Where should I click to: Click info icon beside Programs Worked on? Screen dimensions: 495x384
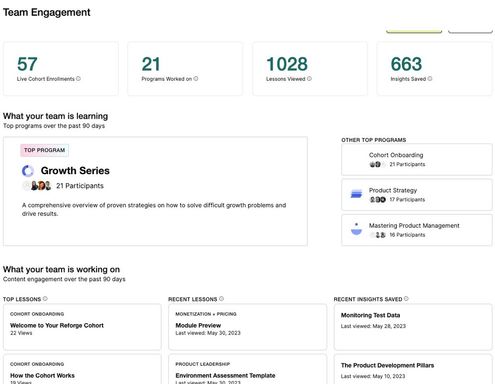point(196,79)
